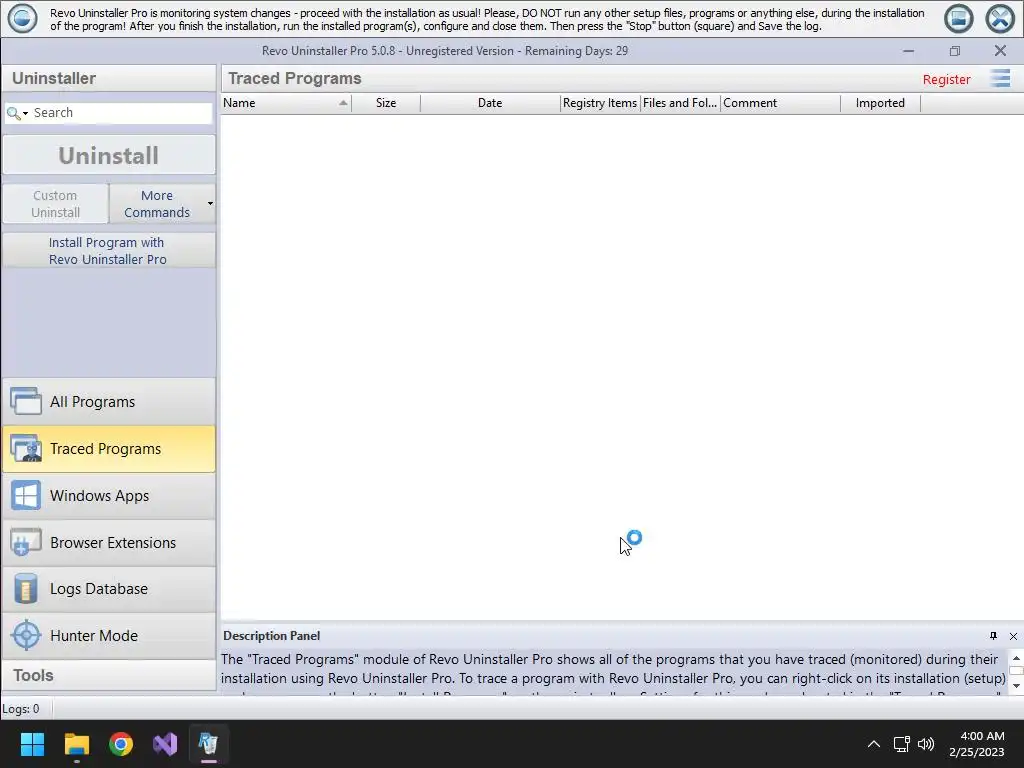
Task: Sort by the Date column header
Action: (490, 103)
